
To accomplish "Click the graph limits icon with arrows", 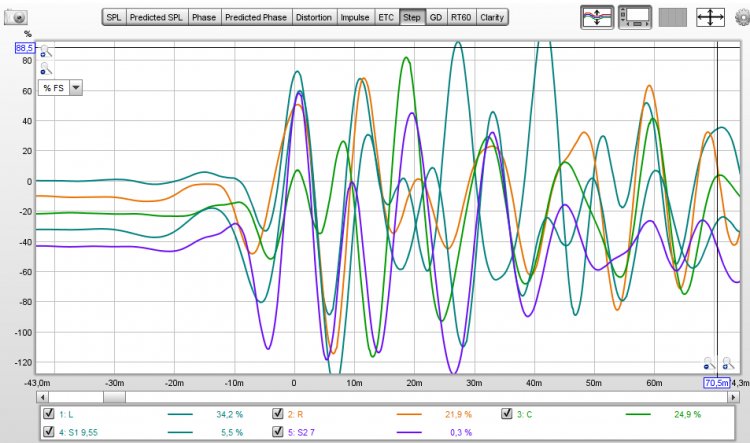I will point(708,17).
